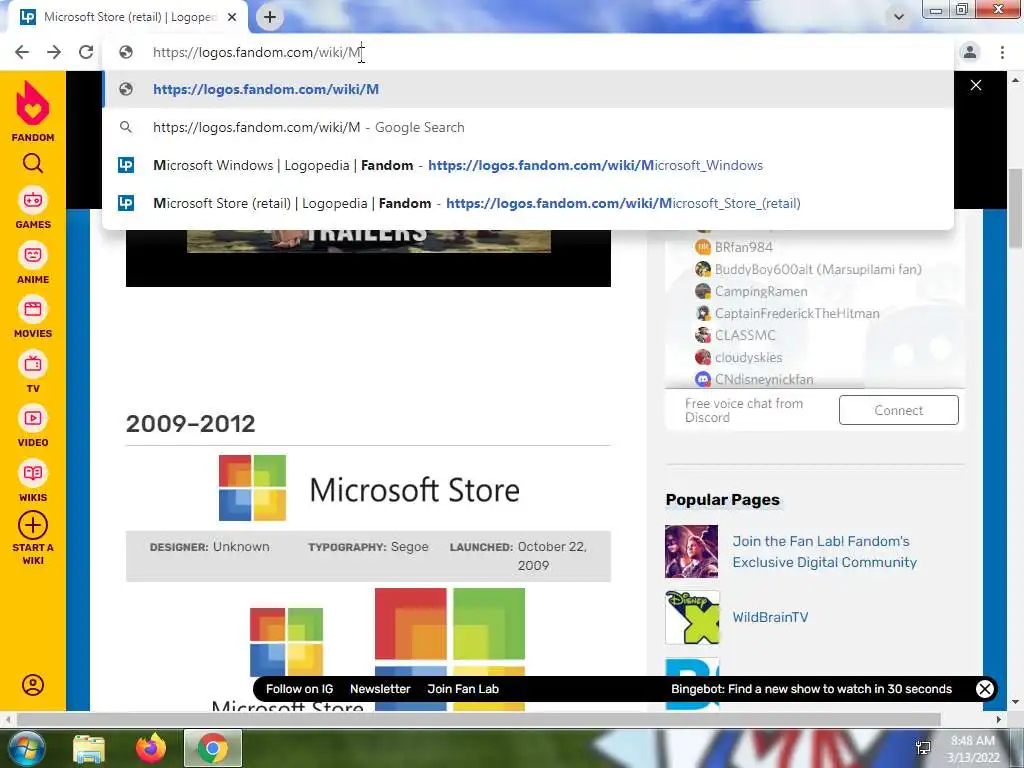Open the Games section icon
Viewport: 1024px width, 768px height.
(x=33, y=200)
